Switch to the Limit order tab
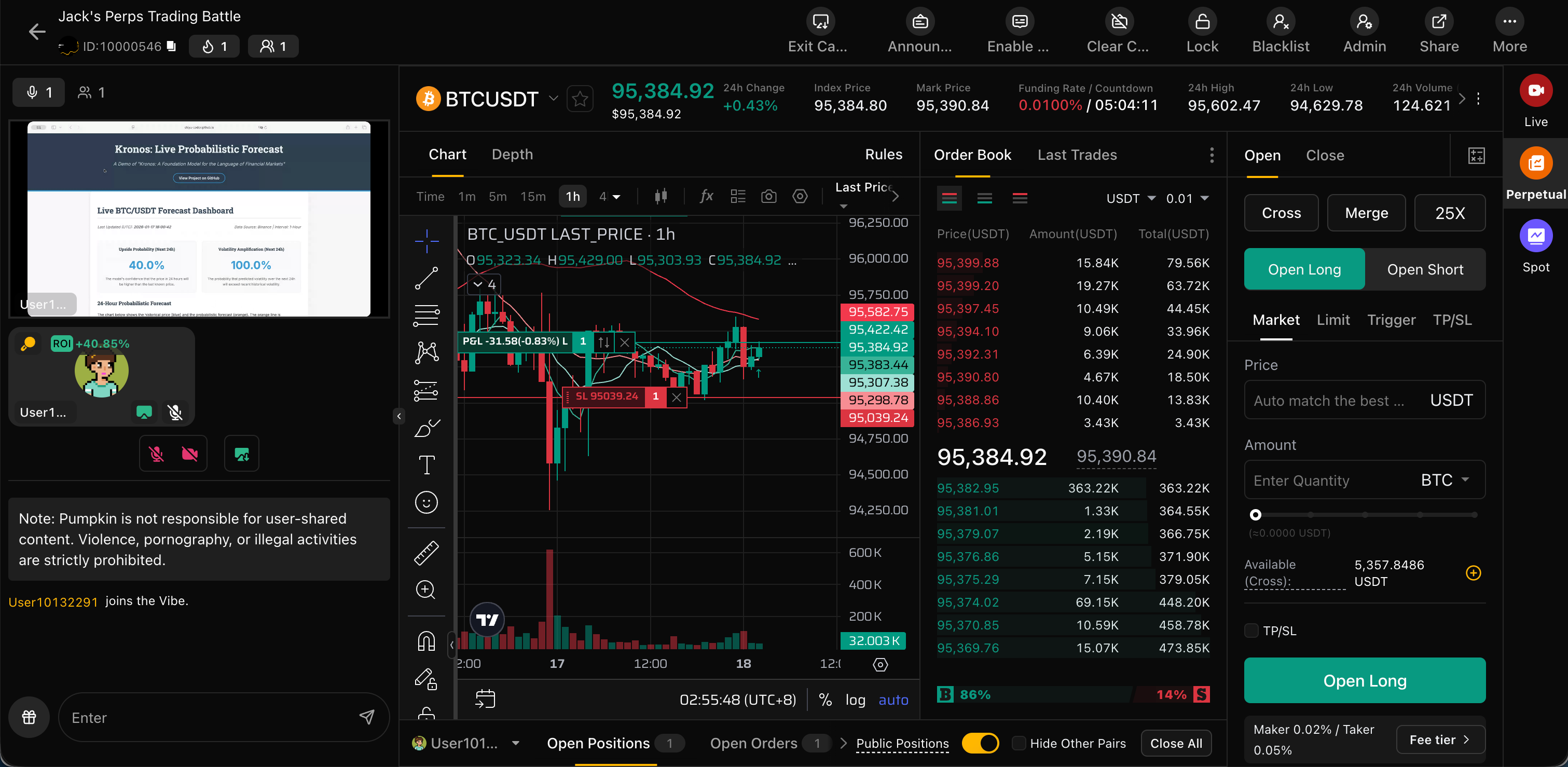This screenshot has height=767, width=1568. [1333, 320]
